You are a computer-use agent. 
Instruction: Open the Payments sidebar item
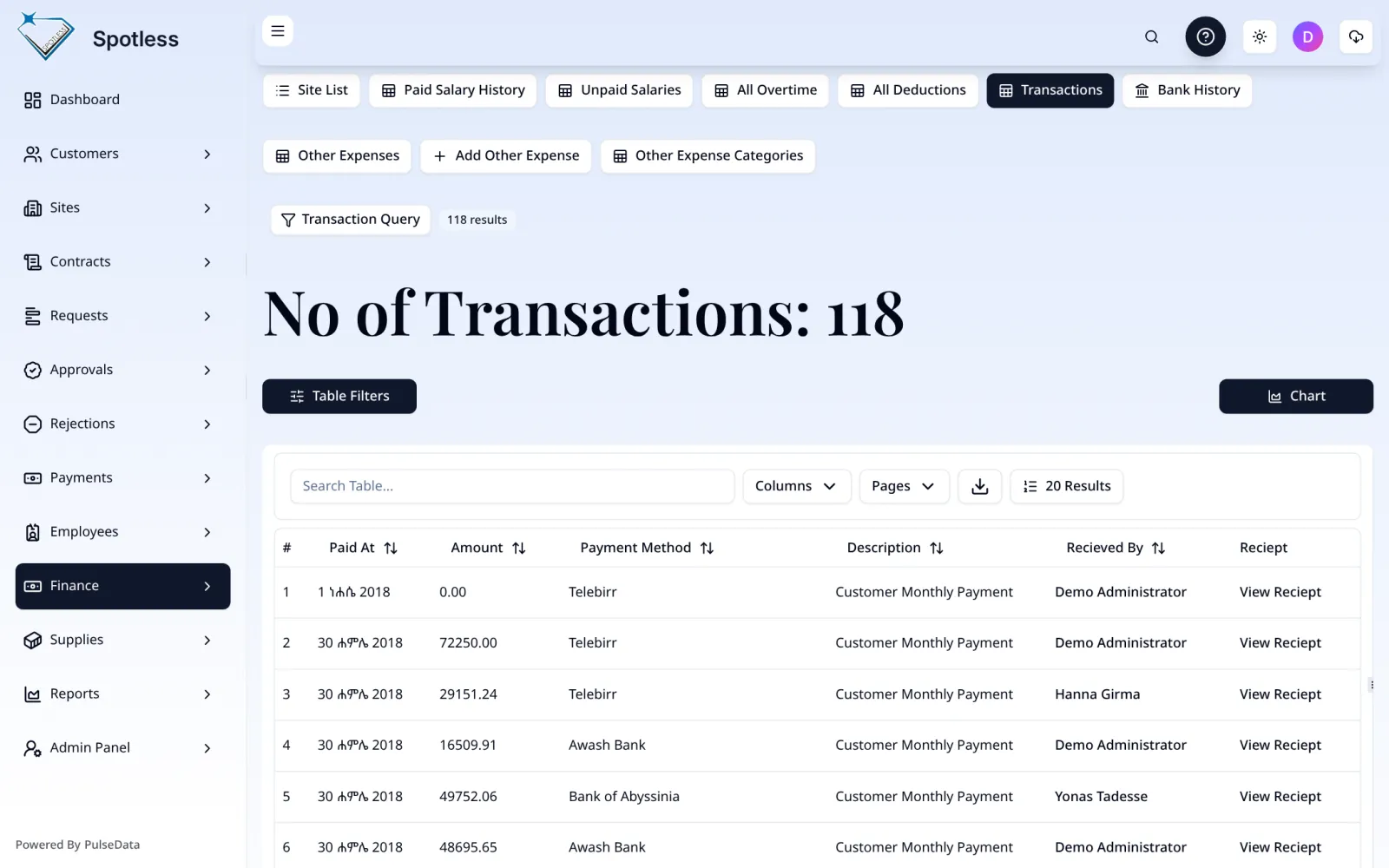coord(122,477)
